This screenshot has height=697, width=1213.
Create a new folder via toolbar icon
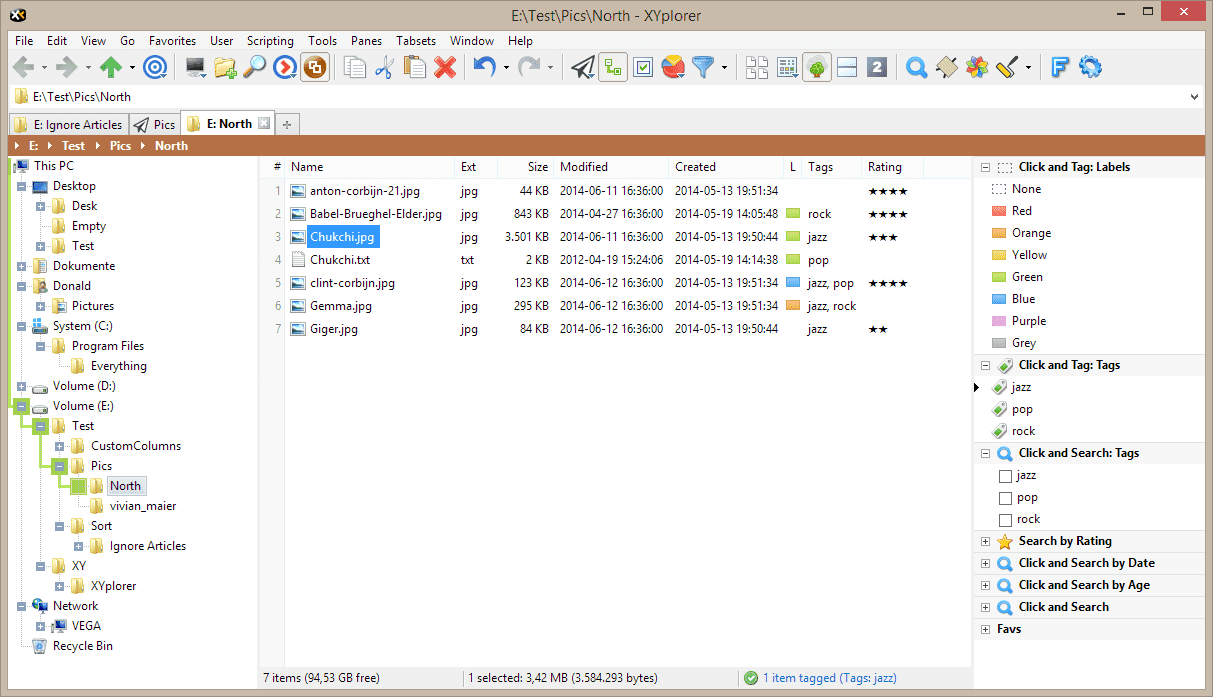coord(225,67)
